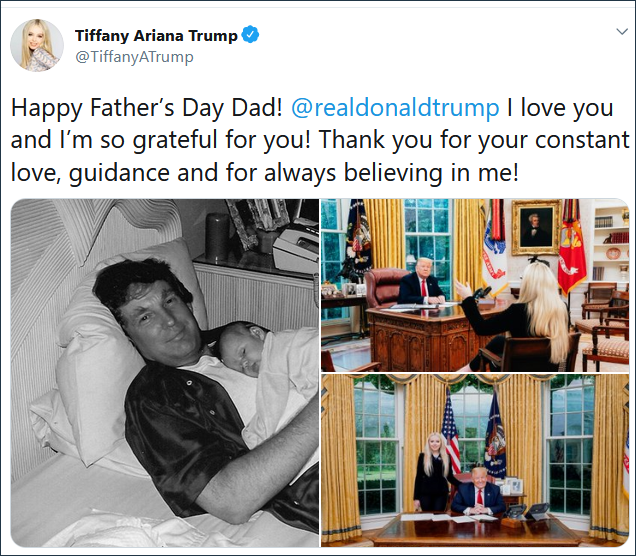The image size is (636, 556).
Task: Click the American flag in the bottom photo
Action: coord(452,430)
